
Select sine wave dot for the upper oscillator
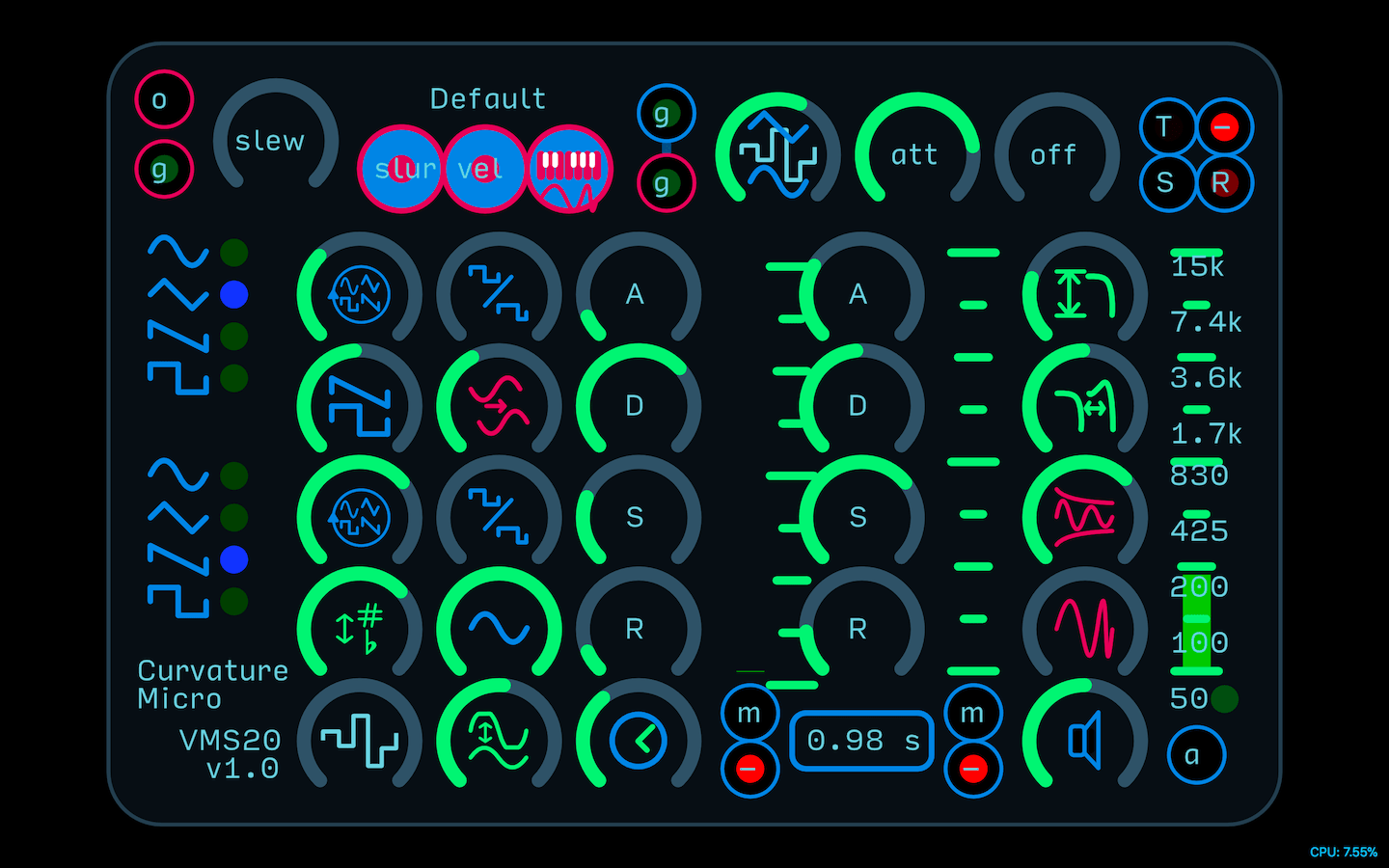233,253
